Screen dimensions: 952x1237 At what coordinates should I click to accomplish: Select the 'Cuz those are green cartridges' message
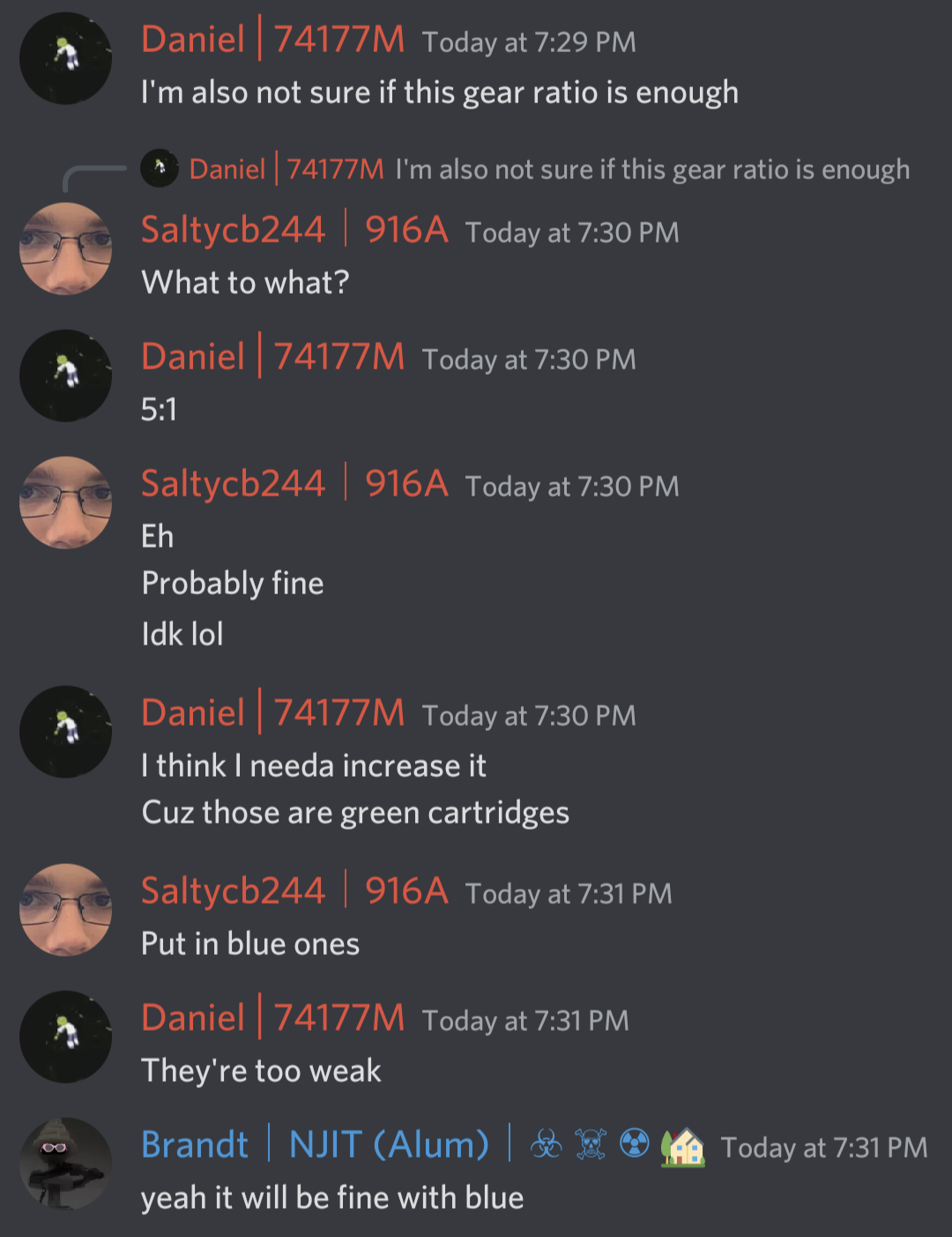click(x=355, y=813)
